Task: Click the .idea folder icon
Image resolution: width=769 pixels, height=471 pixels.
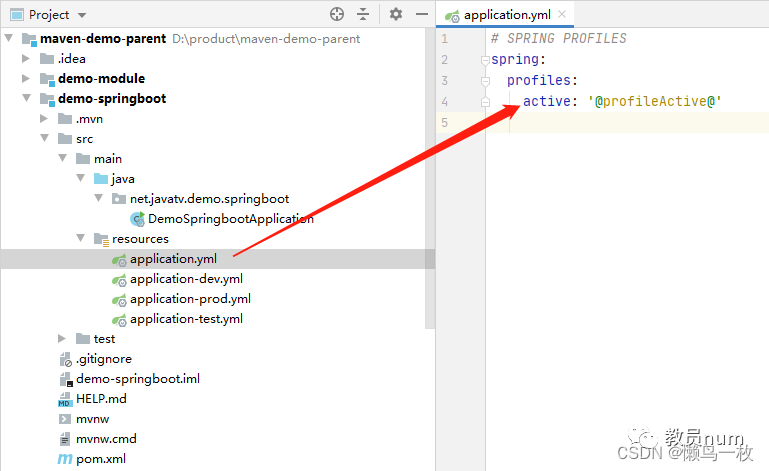Action: point(47,59)
